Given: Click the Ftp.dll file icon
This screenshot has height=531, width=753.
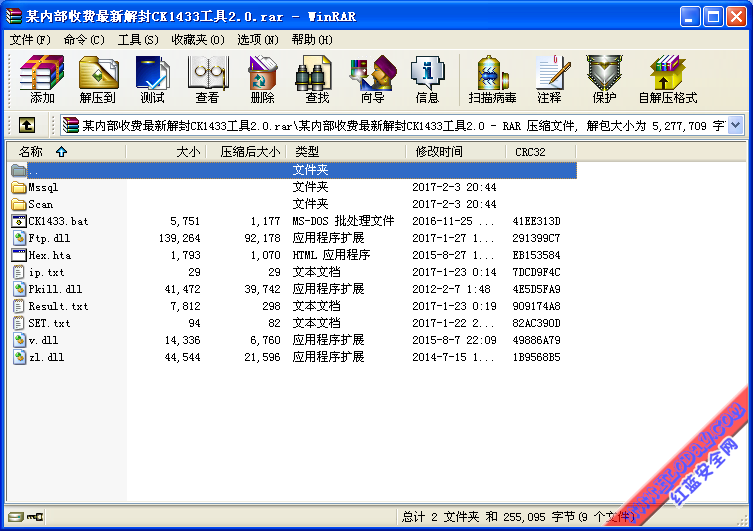Looking at the screenshot, I should pos(18,238).
